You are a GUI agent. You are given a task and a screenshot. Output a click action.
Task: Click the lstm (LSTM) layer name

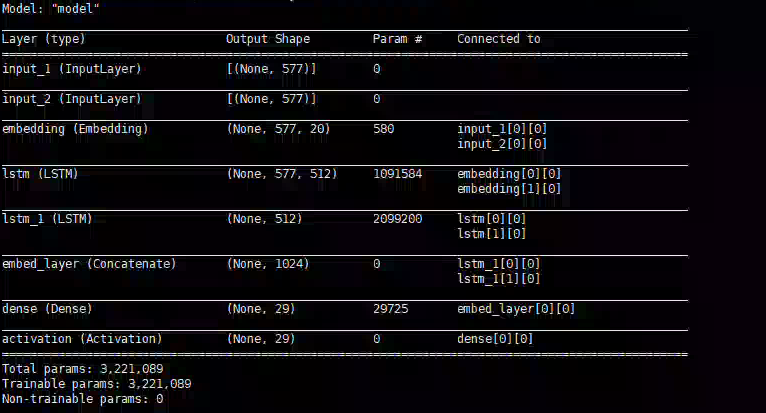coord(40,174)
